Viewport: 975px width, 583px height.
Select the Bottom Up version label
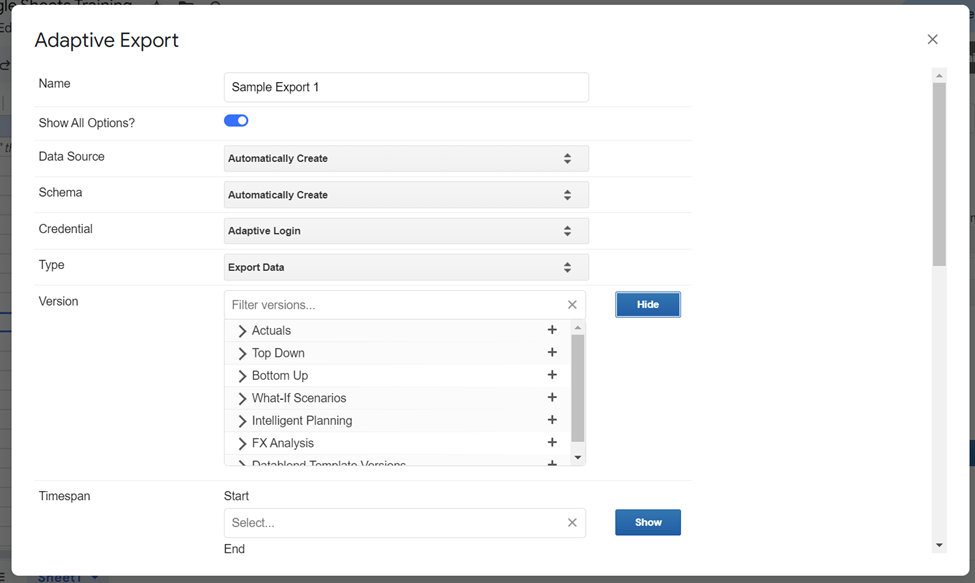click(280, 375)
